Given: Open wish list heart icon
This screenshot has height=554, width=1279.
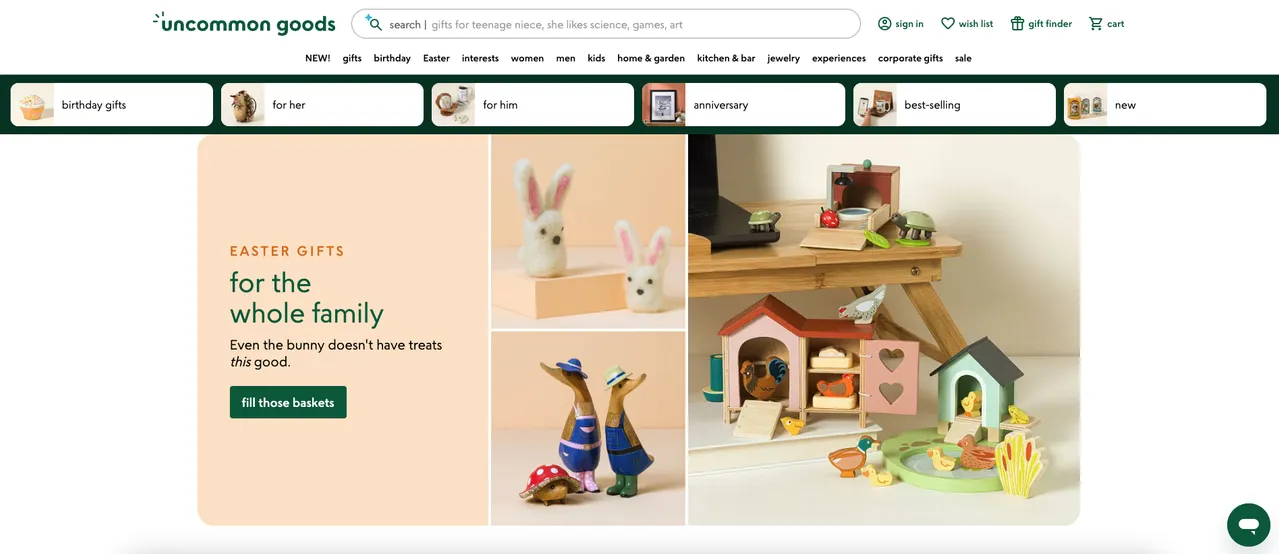Looking at the screenshot, I should [948, 24].
